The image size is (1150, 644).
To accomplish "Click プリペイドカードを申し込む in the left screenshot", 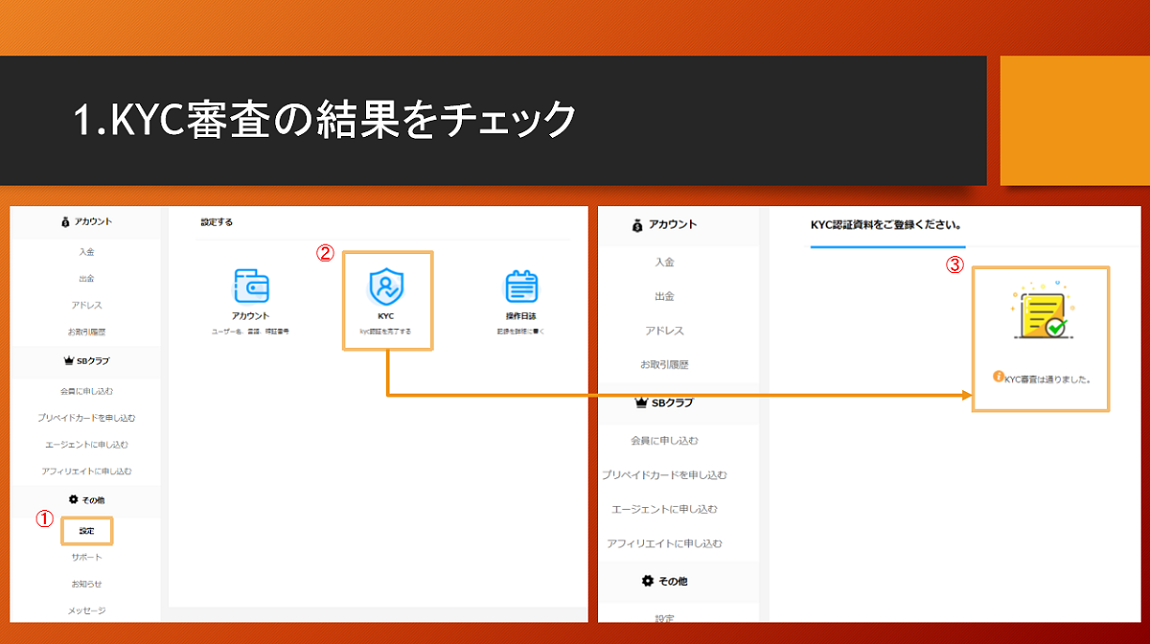I will click(x=87, y=418).
